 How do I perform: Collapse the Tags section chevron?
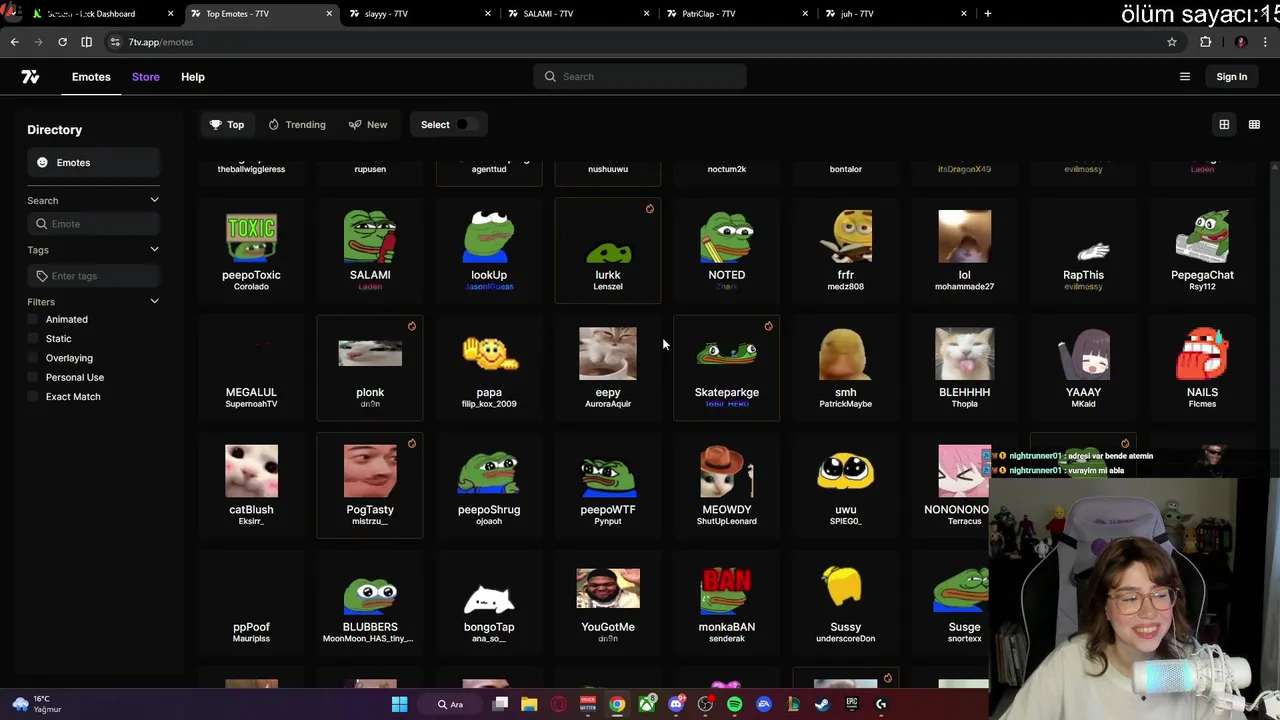click(154, 249)
